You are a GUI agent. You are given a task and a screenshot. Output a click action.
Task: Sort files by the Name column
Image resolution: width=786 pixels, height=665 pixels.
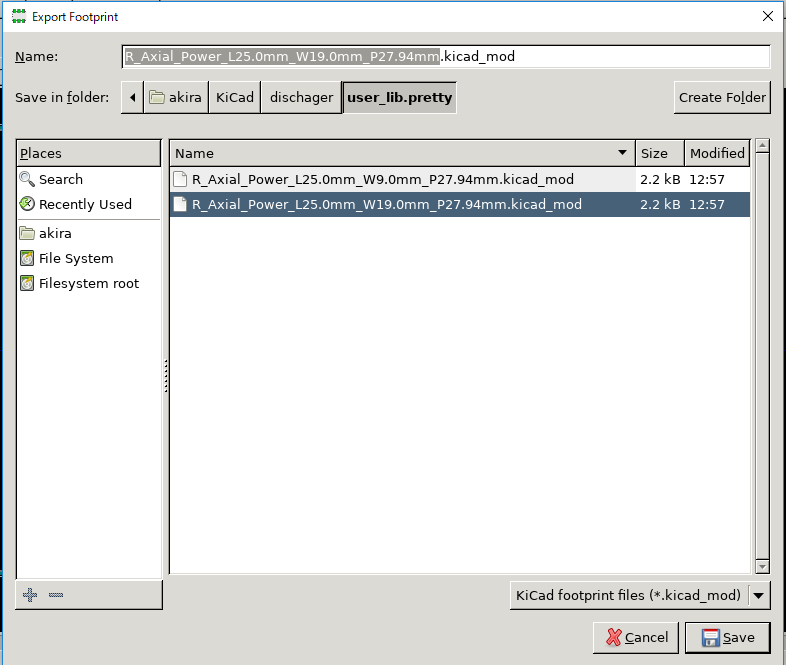click(x=400, y=153)
